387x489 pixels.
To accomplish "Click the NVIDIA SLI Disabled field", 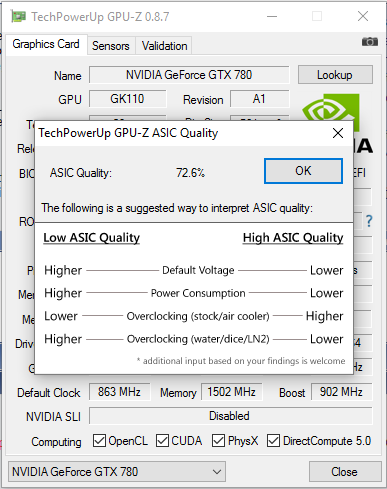I will tap(230, 416).
